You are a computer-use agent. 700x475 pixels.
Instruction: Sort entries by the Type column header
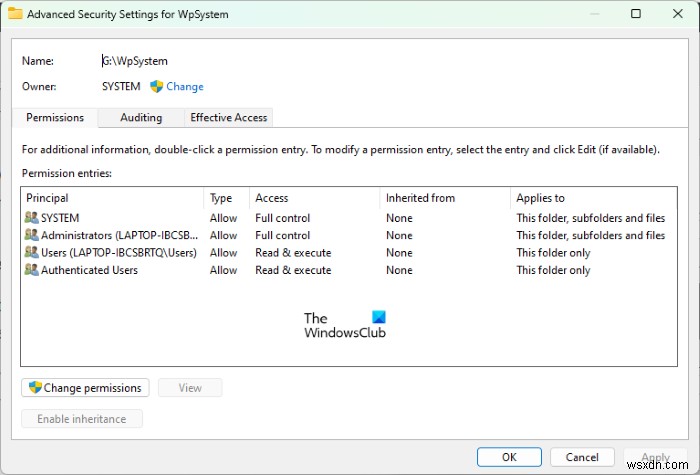[x=221, y=198]
